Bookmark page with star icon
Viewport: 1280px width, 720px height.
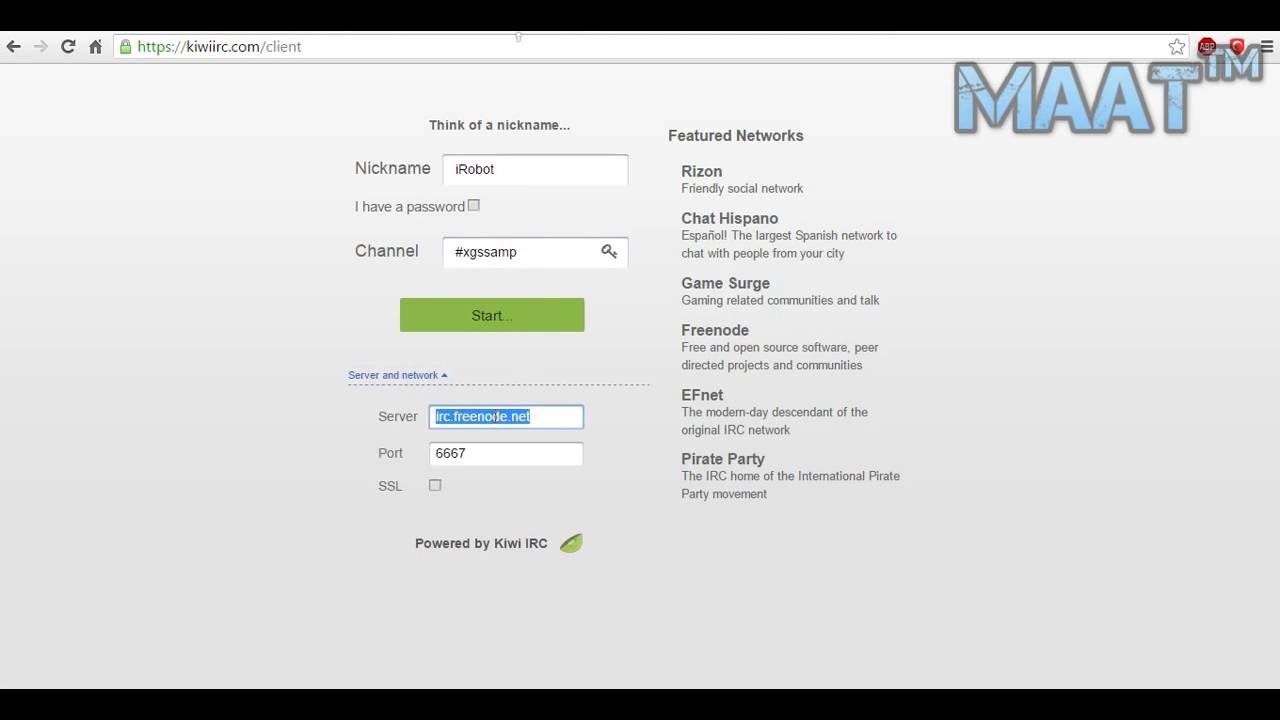[x=1177, y=47]
